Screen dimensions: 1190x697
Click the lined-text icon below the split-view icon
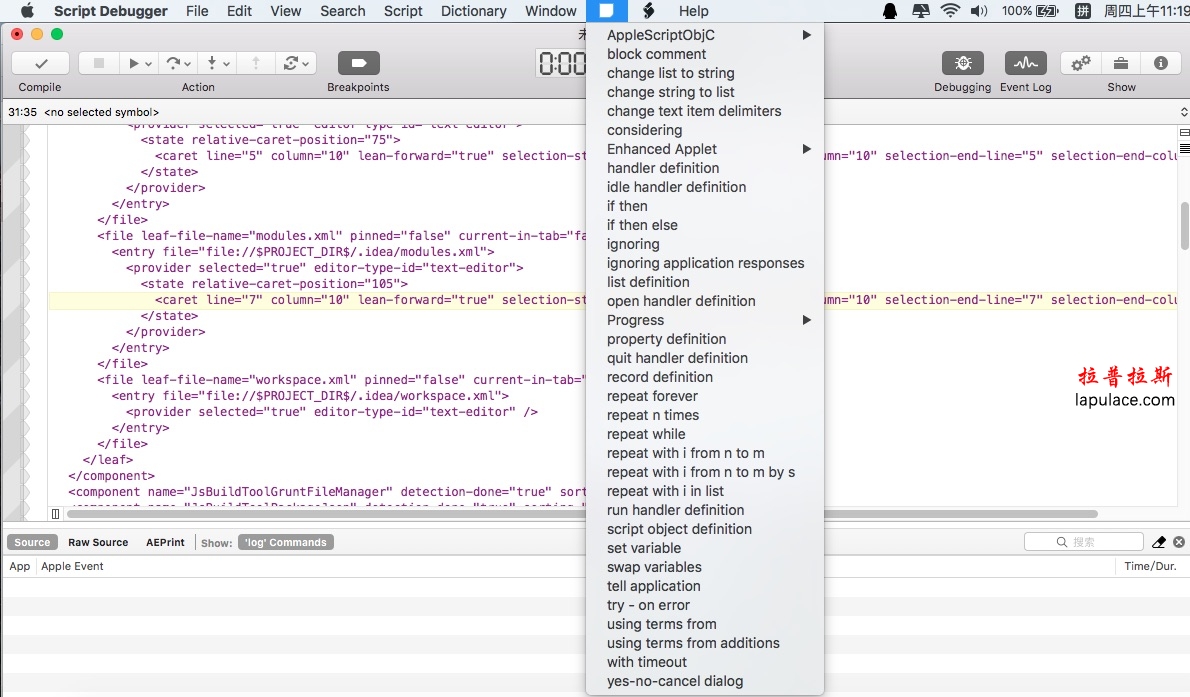(x=1184, y=147)
